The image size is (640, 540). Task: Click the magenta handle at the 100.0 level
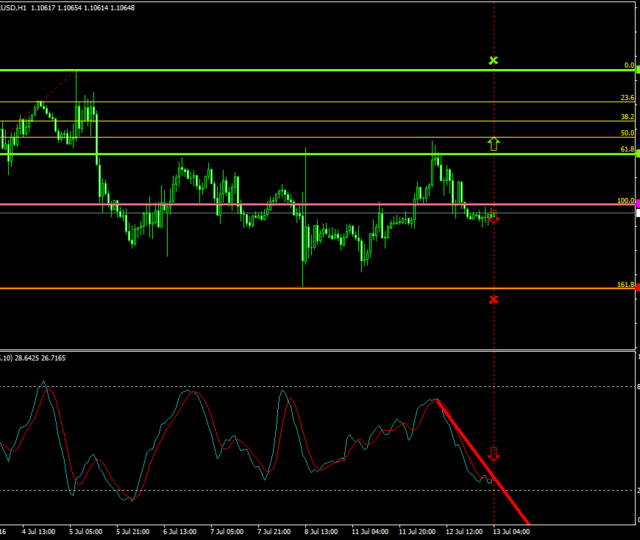(x=636, y=204)
